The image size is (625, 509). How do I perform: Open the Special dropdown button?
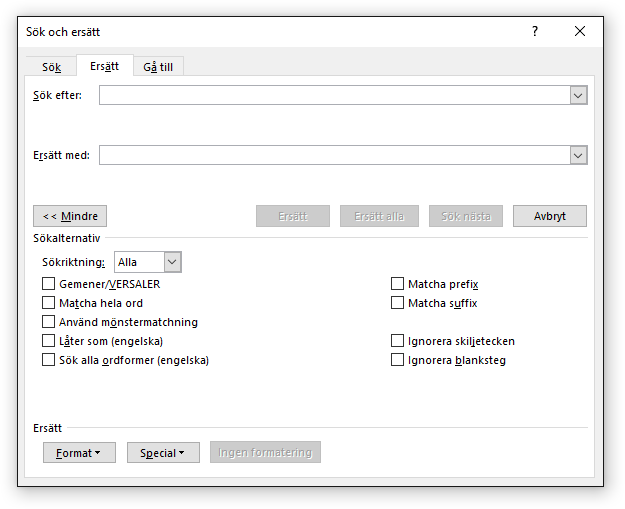163,452
